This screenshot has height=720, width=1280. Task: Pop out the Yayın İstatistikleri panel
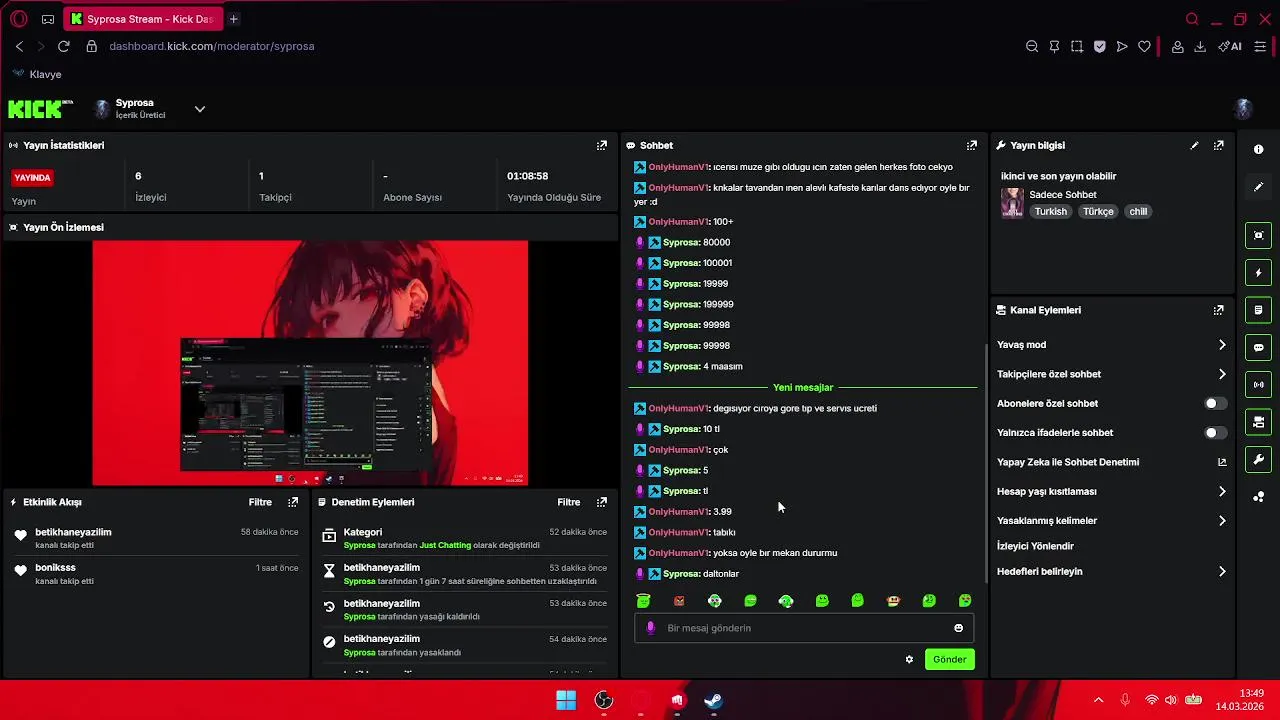point(601,145)
